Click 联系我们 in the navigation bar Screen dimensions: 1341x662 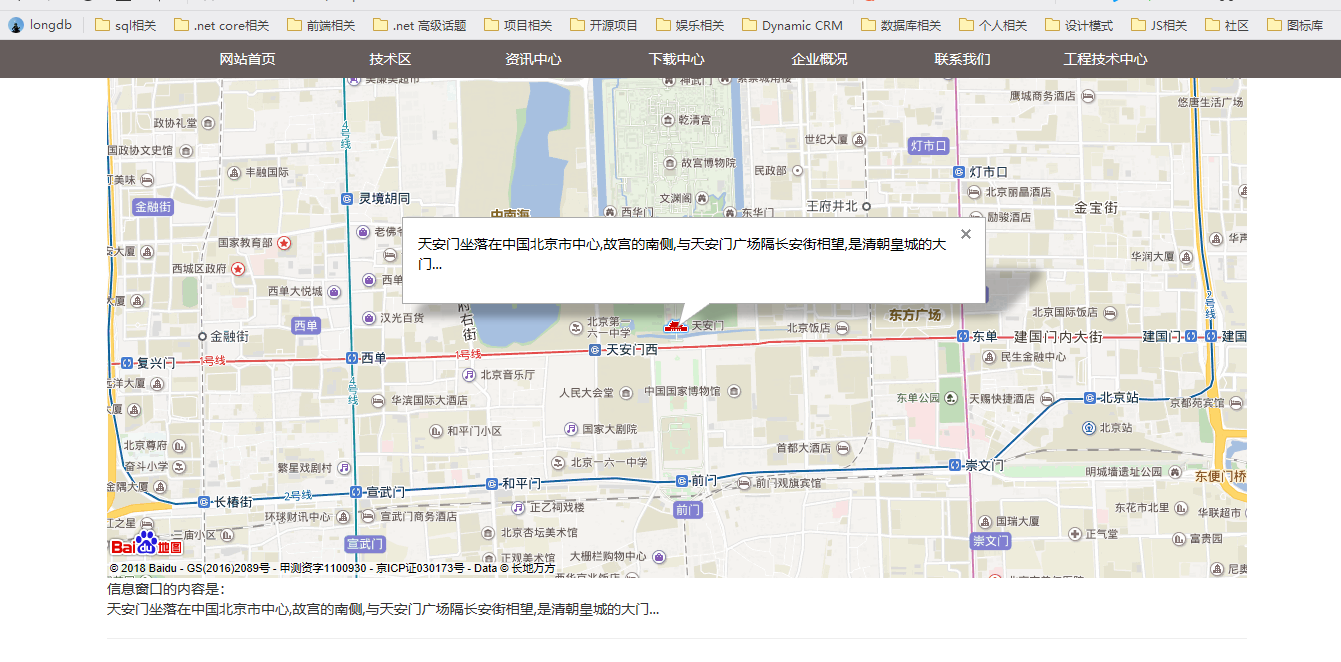pyautogui.click(x=962, y=59)
